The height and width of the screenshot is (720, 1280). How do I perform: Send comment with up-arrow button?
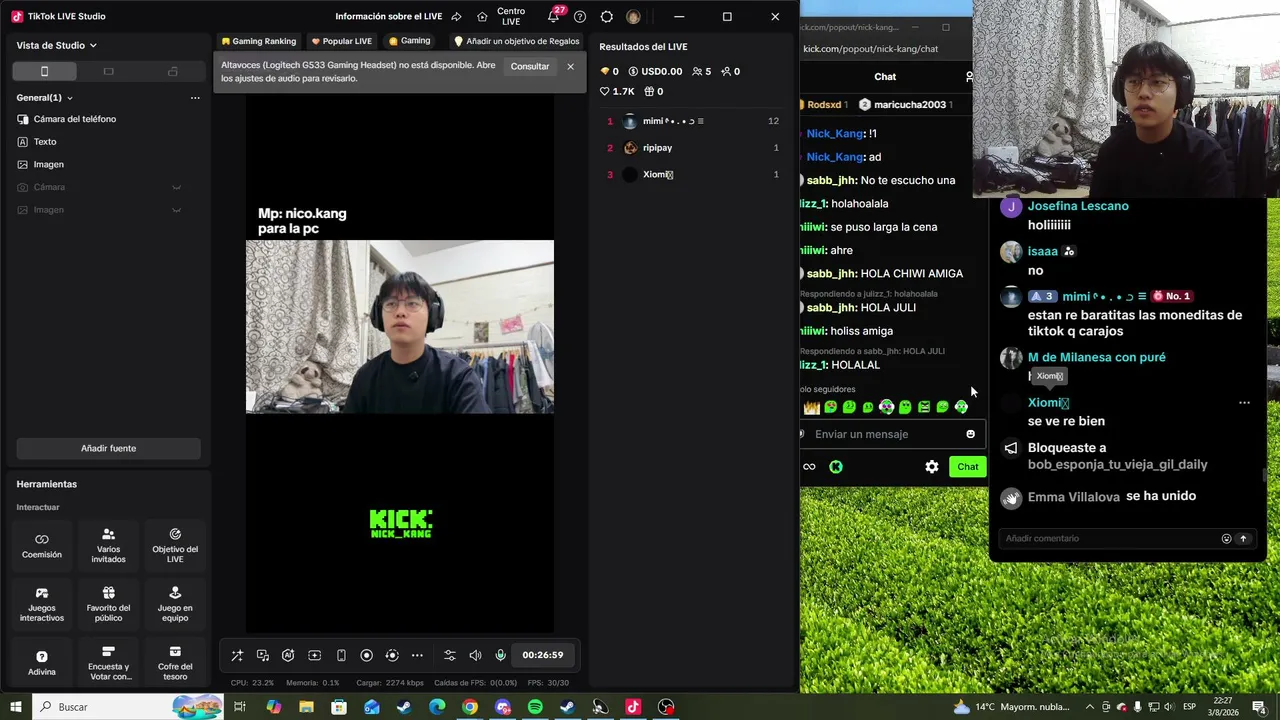1243,539
